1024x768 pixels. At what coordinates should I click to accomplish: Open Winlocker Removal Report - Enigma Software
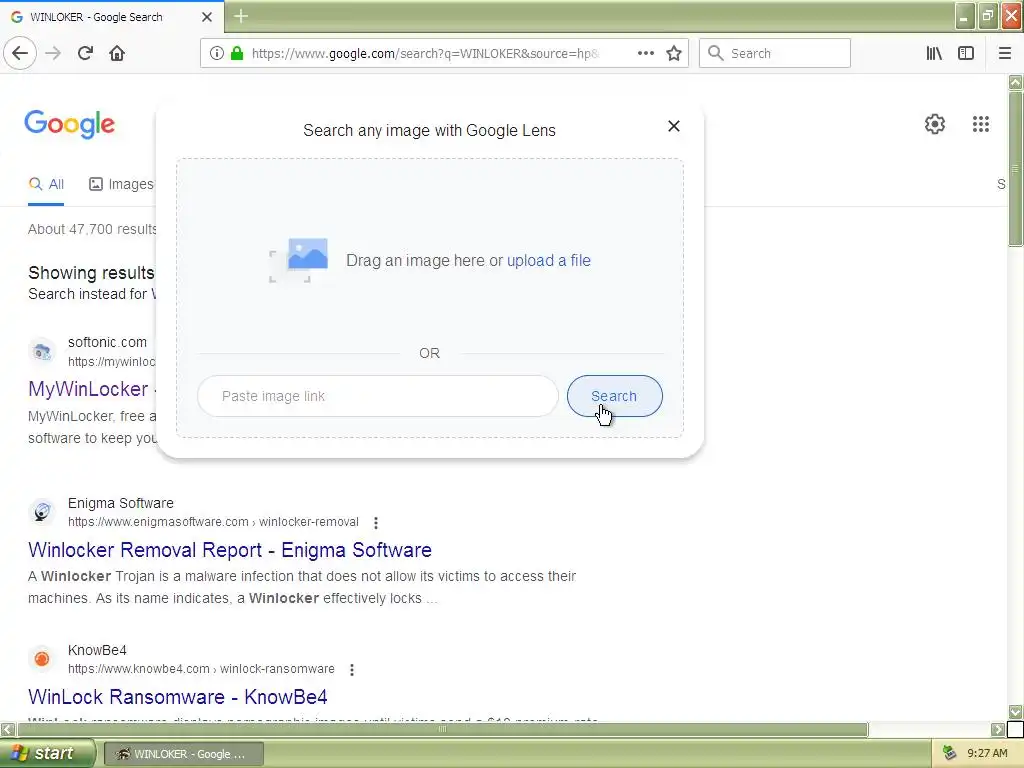pyautogui.click(x=230, y=550)
